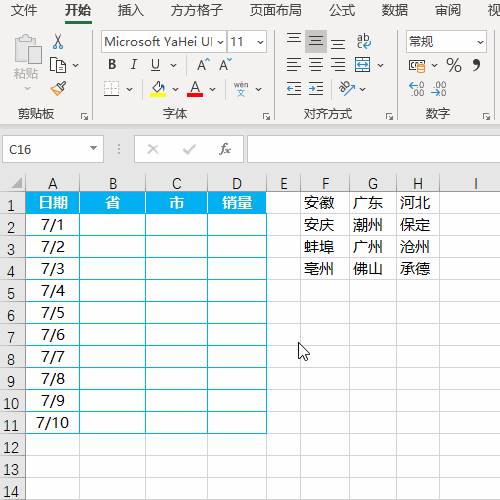The height and width of the screenshot is (500, 500).
Task: Expand the font size dropdown
Action: 260,42
